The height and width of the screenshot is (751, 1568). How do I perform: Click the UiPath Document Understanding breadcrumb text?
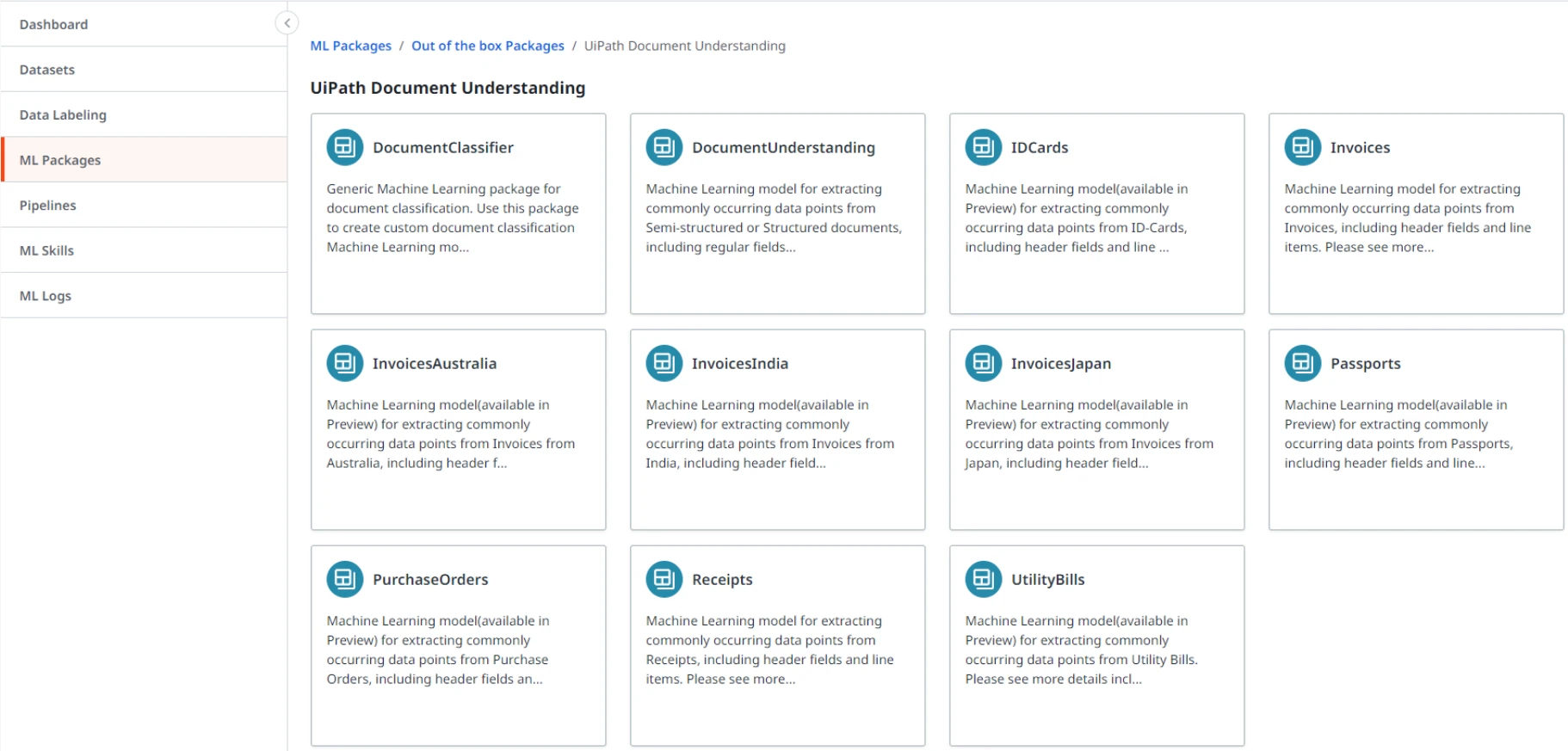coord(685,46)
